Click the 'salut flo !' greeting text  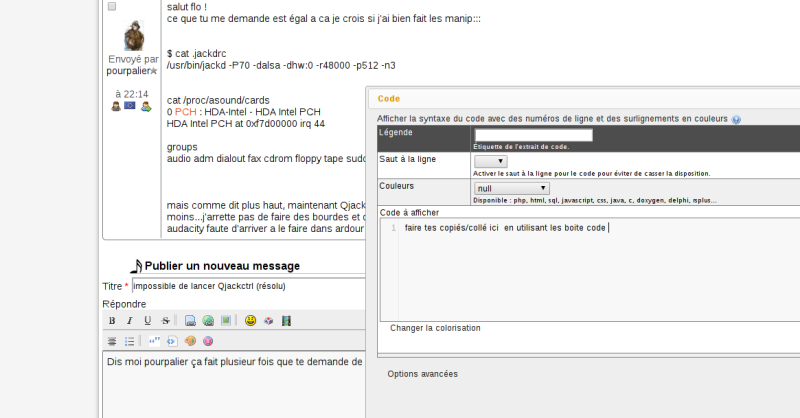(x=187, y=7)
